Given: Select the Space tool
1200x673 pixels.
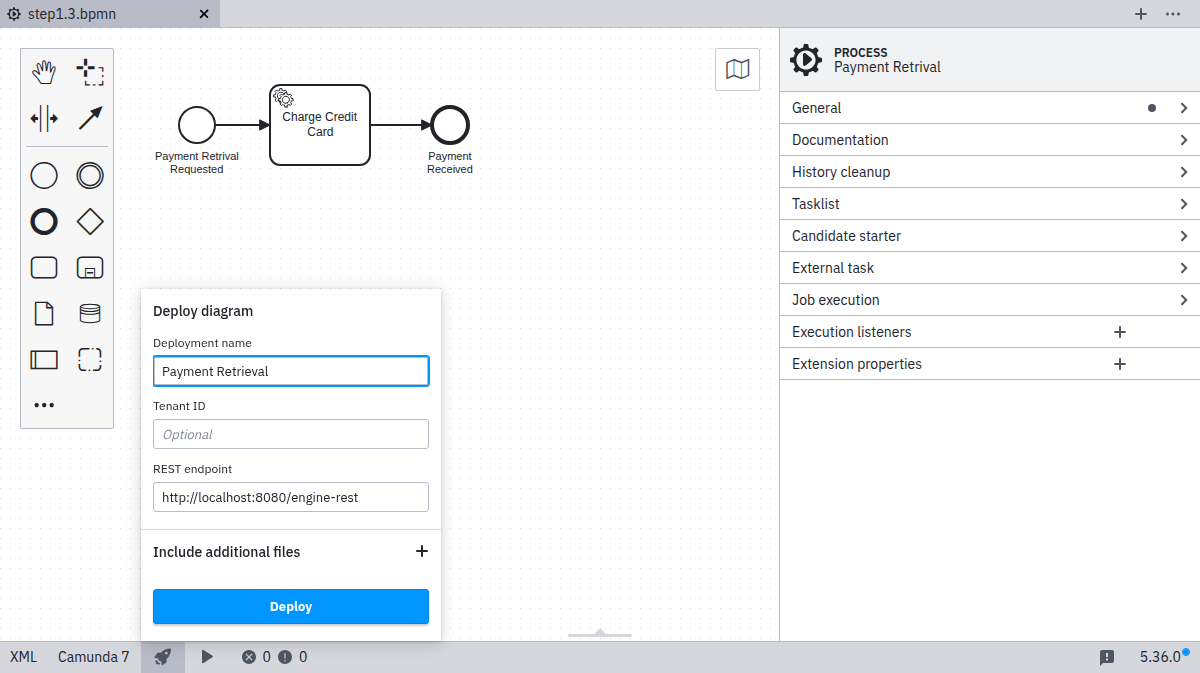Looking at the screenshot, I should point(44,118).
